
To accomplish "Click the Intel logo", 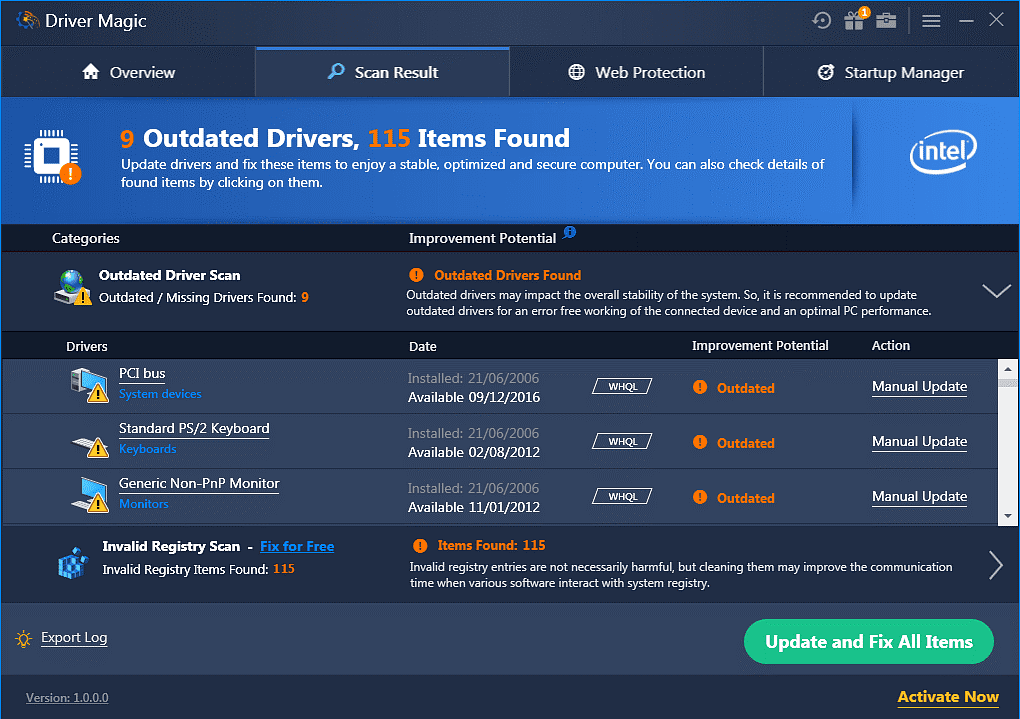I will tap(942, 153).
